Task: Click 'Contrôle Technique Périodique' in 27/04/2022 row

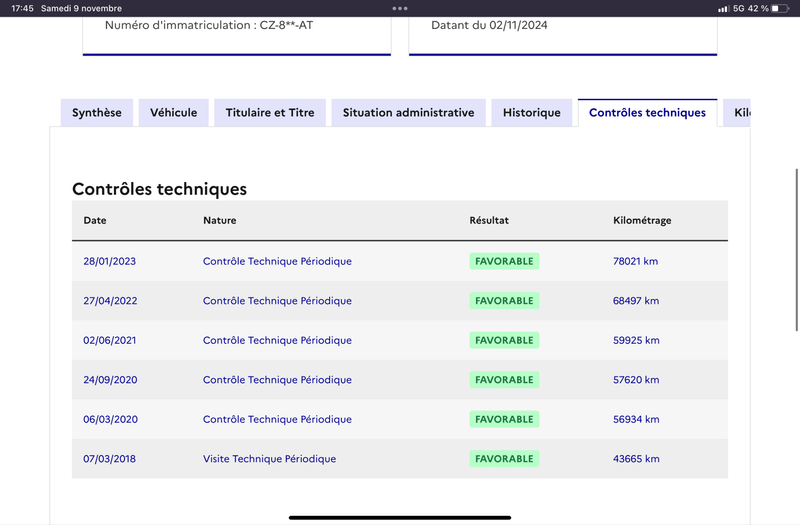Action: point(278,301)
